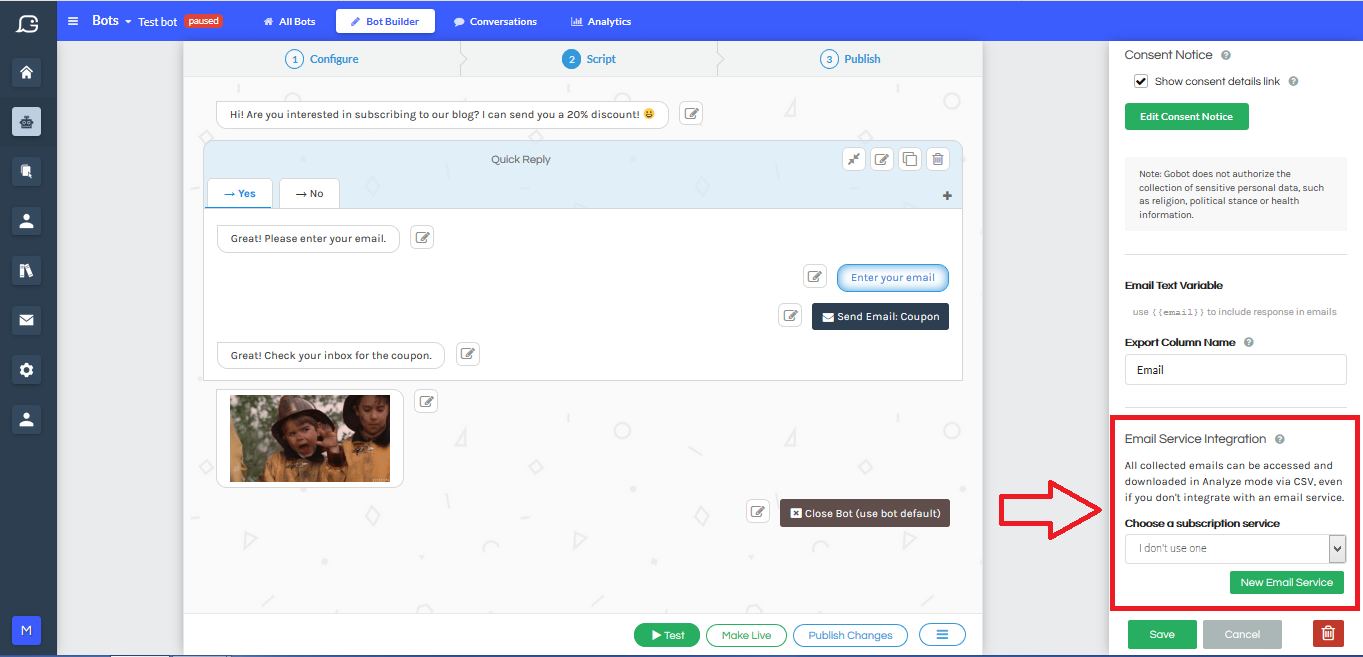This screenshot has height=657, width=1363.
Task: Click 'Great! Check your inbox for the coupon.' bubble
Action: click(331, 355)
